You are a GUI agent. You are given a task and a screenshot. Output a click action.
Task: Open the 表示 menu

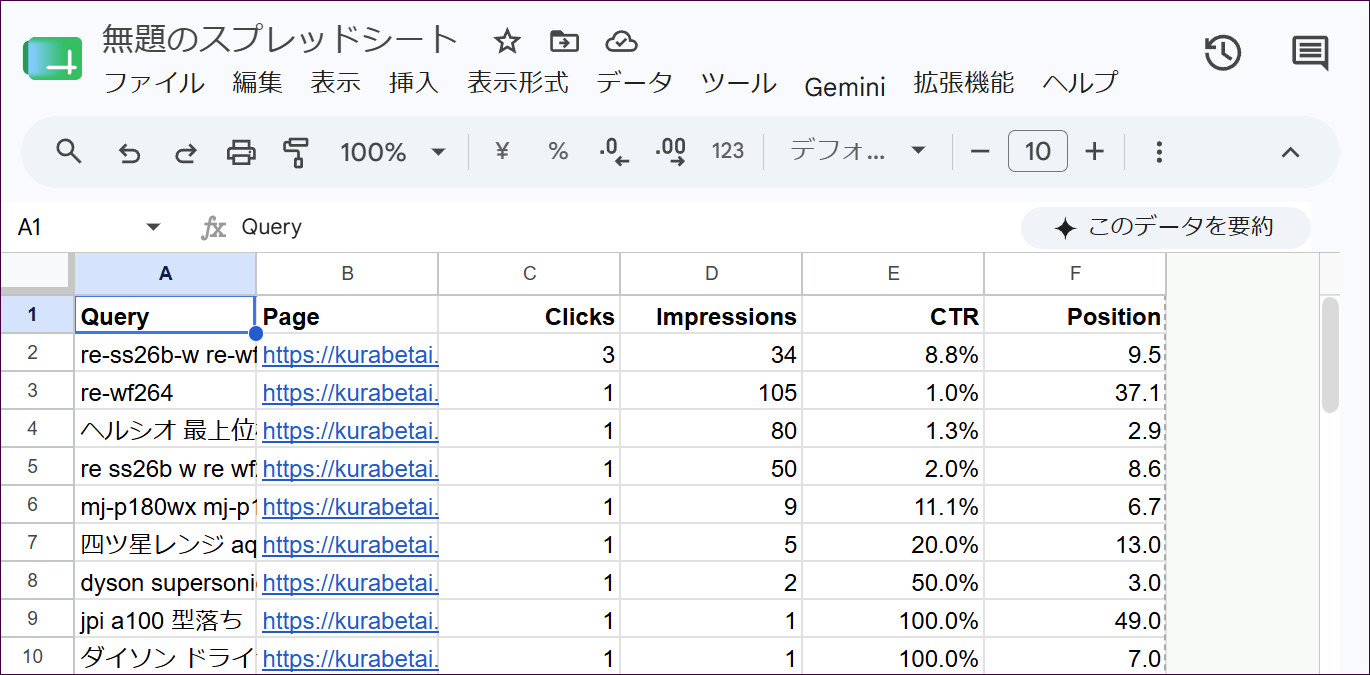(335, 83)
